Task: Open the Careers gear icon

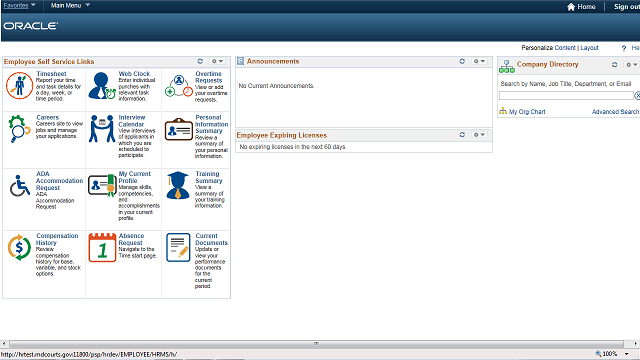Action: (x=19, y=129)
